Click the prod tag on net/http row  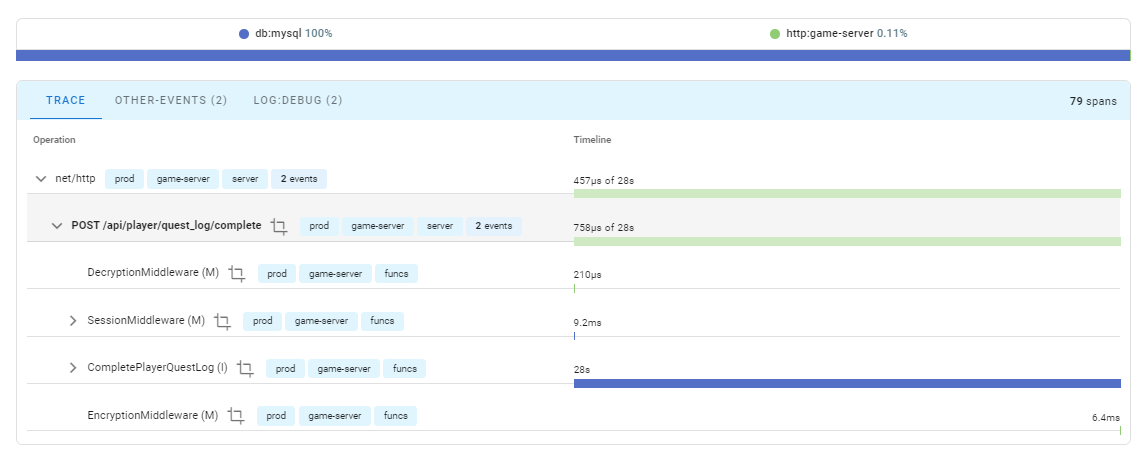[x=124, y=179]
